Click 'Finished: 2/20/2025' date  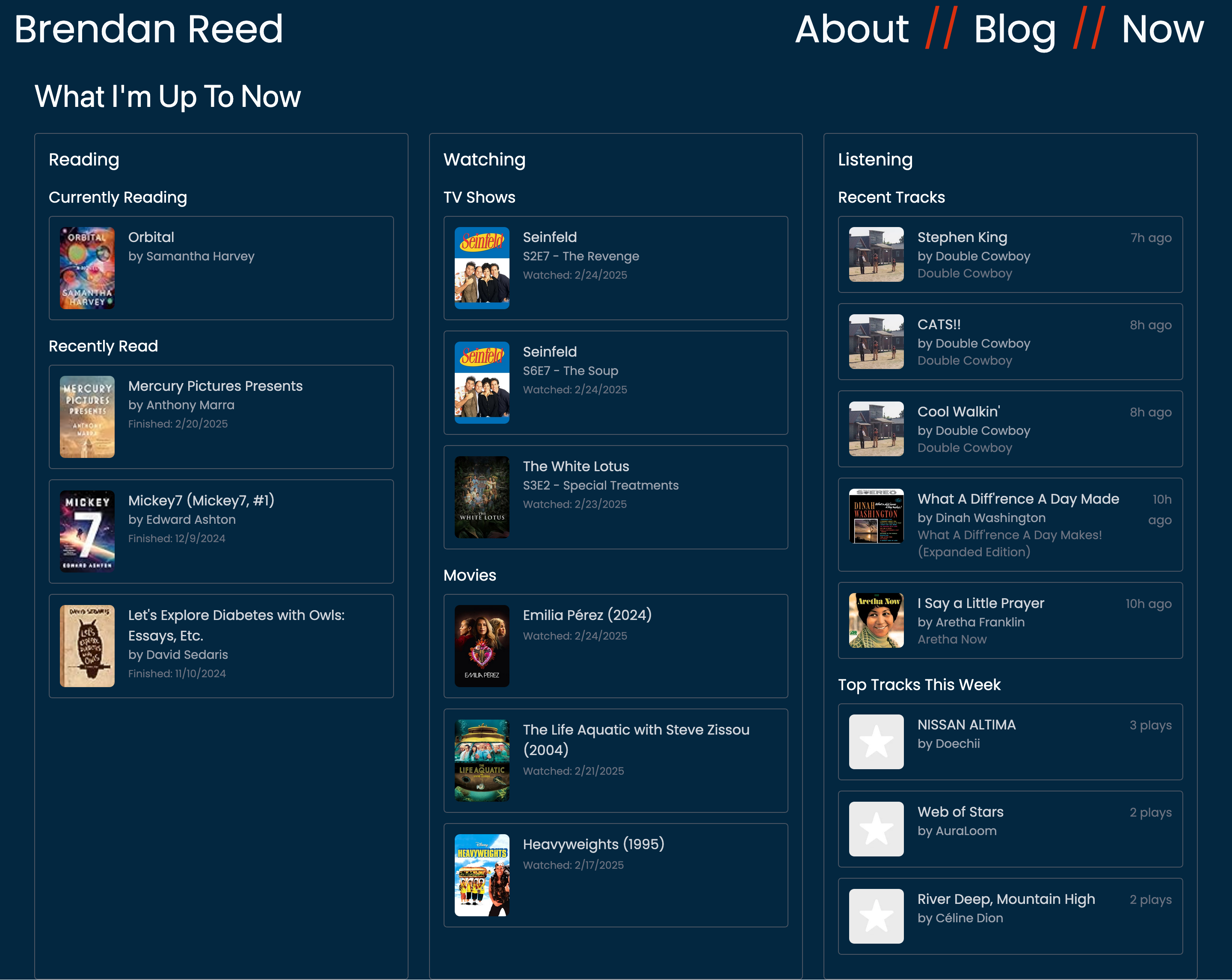click(178, 424)
